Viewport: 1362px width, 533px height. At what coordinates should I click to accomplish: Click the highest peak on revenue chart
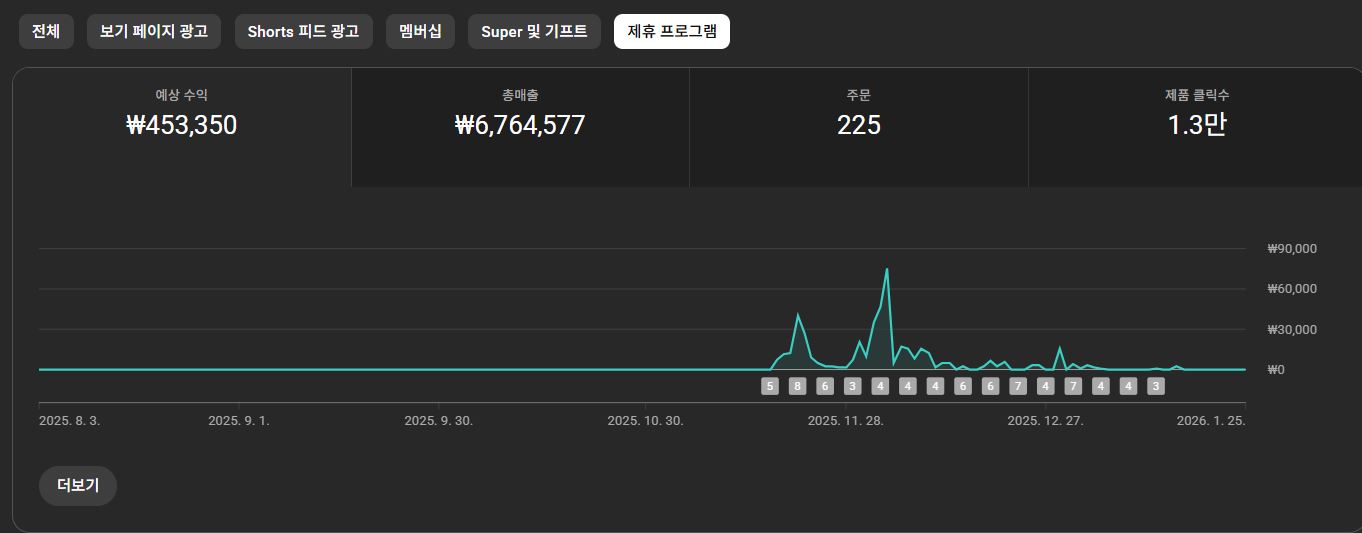click(x=887, y=269)
